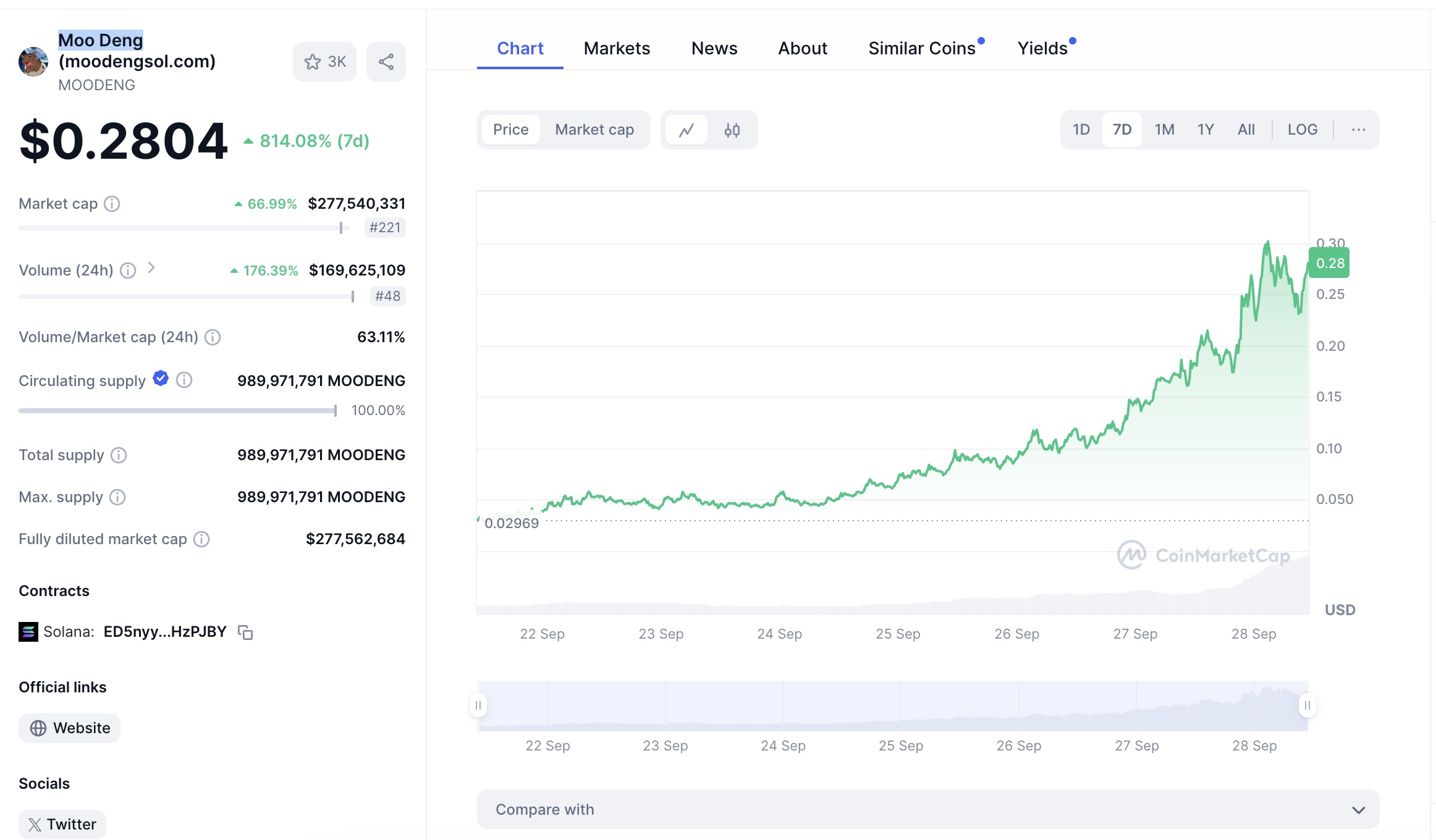The height and width of the screenshot is (840, 1436).
Task: Open Circulating supply info icon
Action: point(184,380)
